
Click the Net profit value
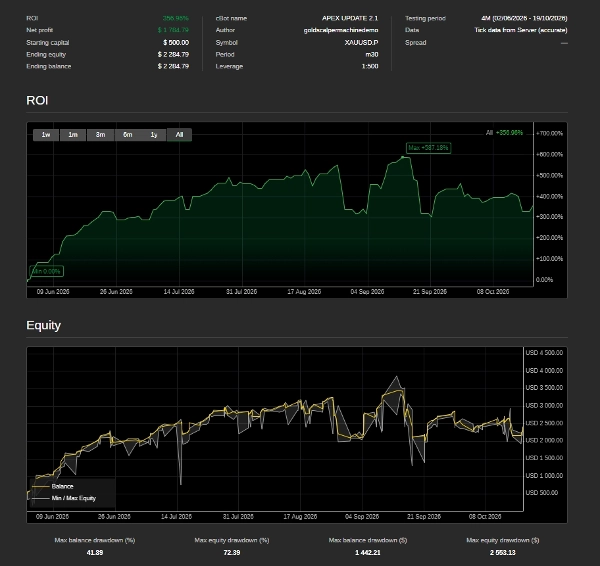(173, 30)
